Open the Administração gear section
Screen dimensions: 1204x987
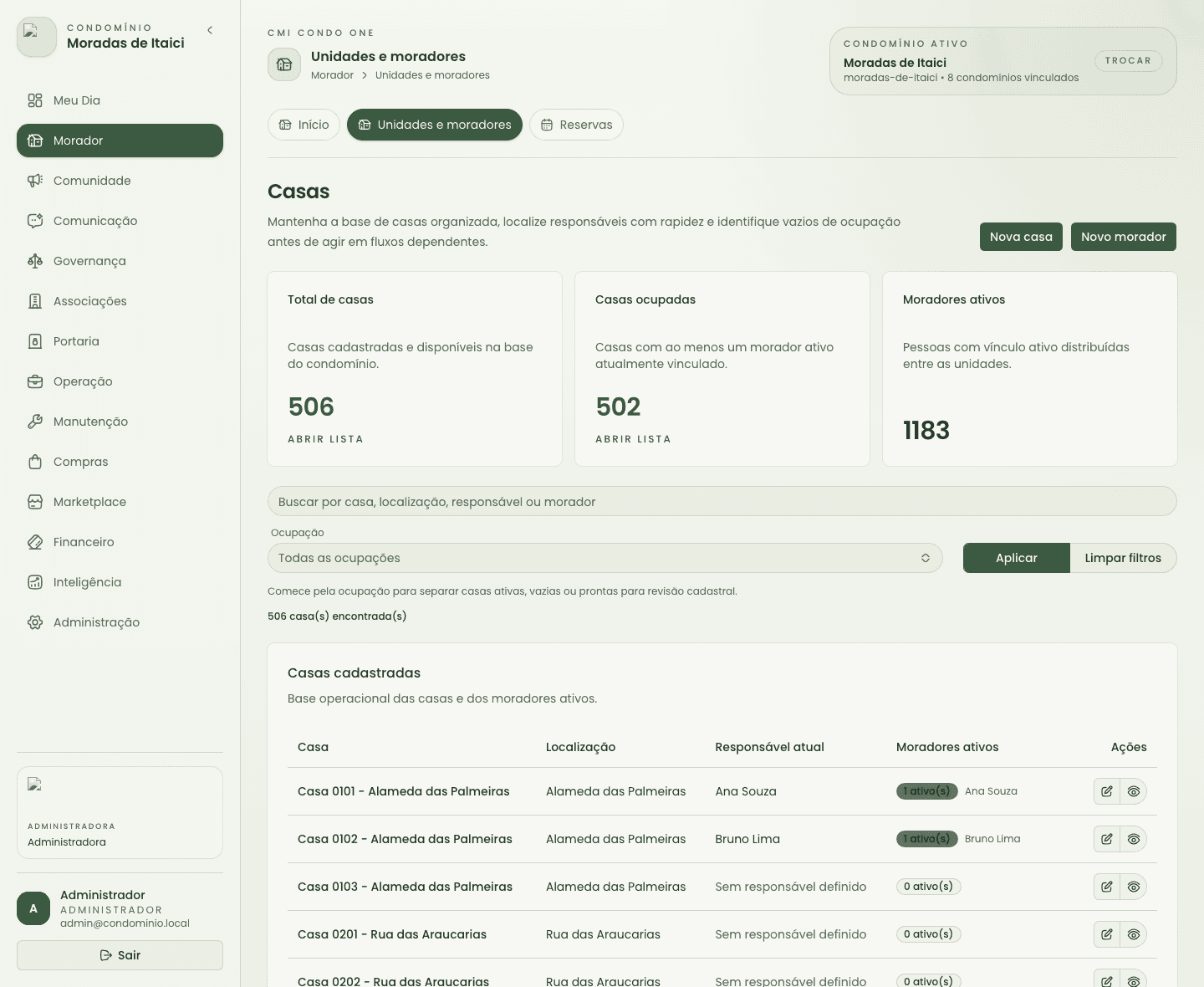click(x=120, y=622)
